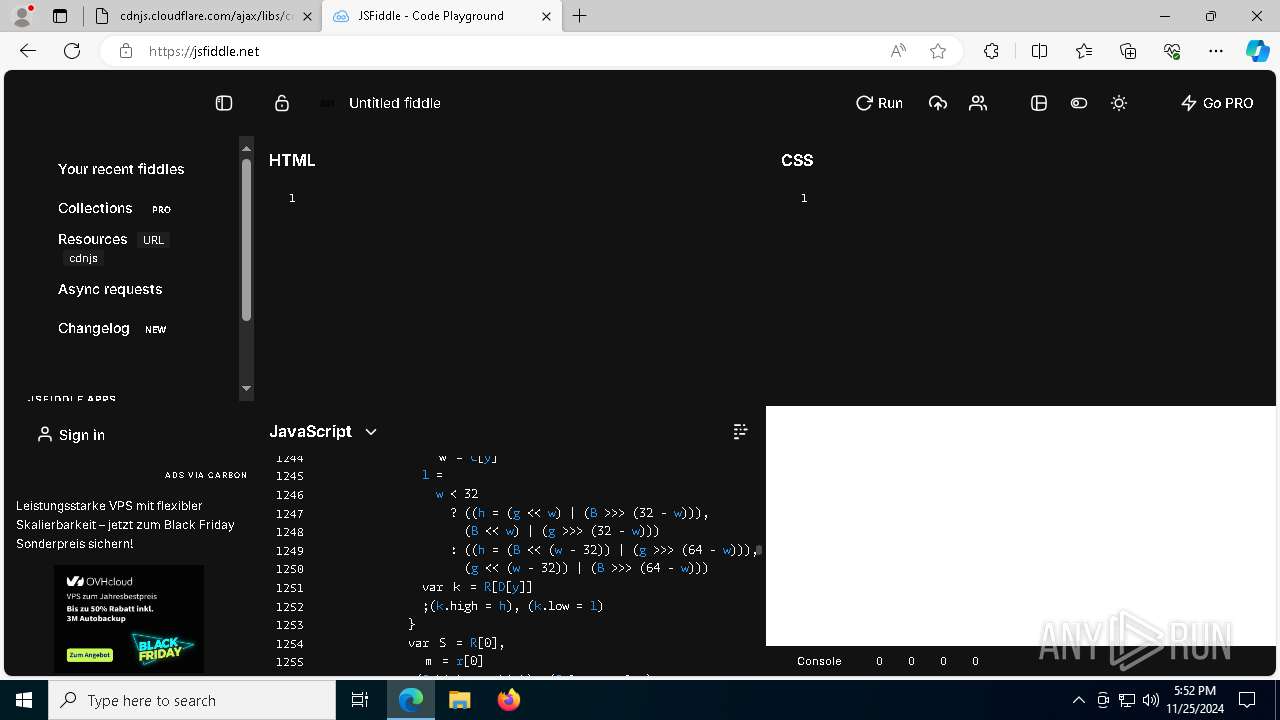The height and width of the screenshot is (720, 1280).
Task: Click the Read aloud icon in address bar
Action: pos(898,51)
